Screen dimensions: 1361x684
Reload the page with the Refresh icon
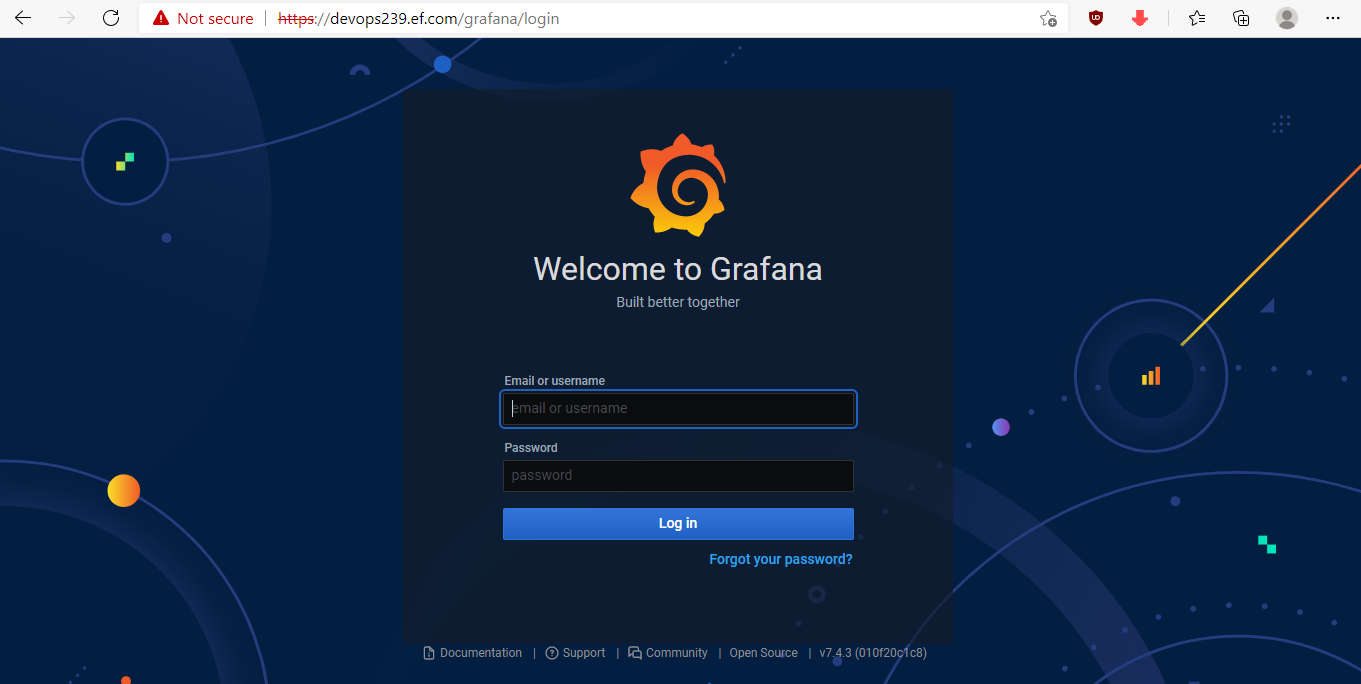click(x=111, y=18)
